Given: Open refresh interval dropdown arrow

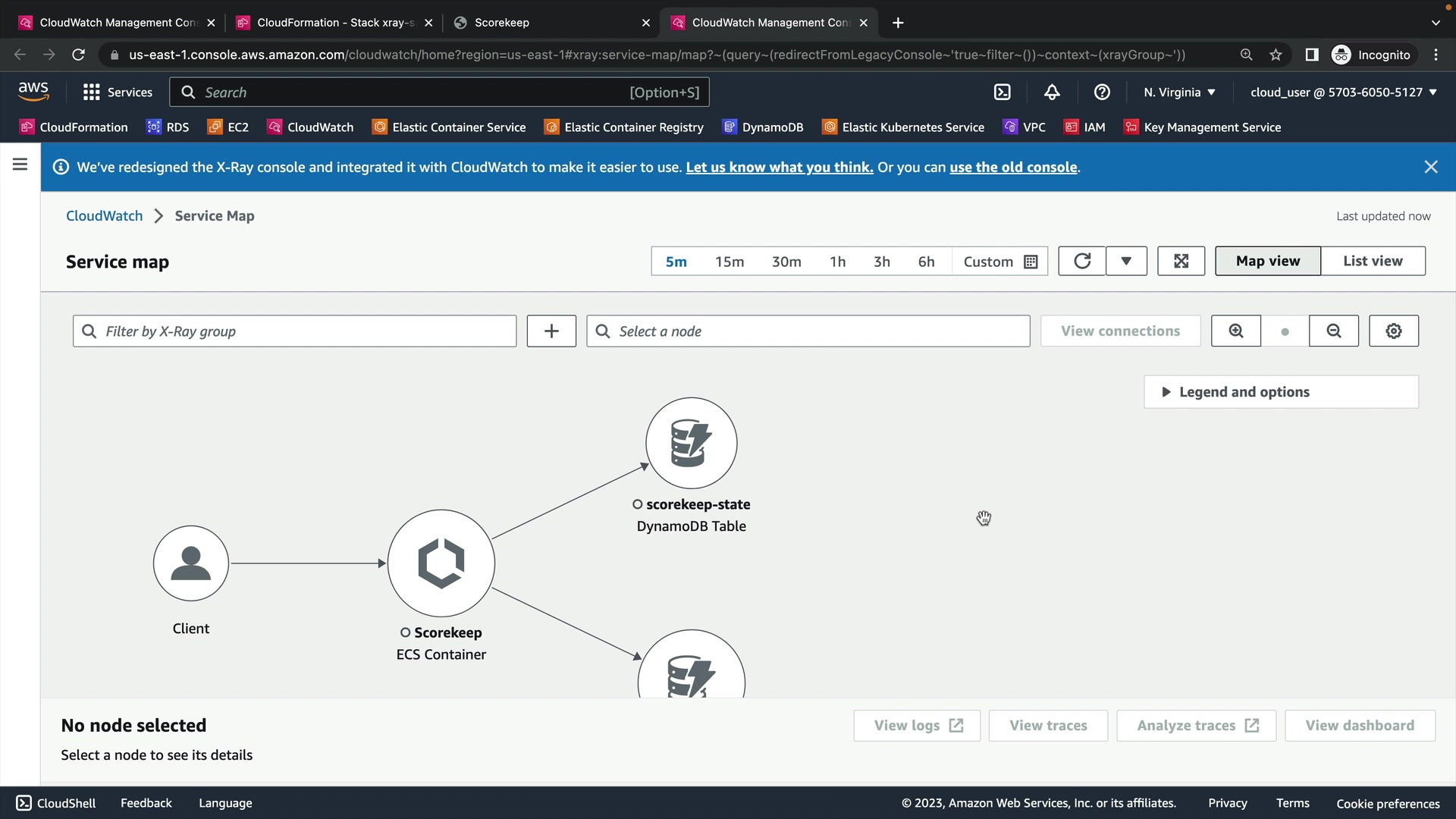Looking at the screenshot, I should pos(1126,261).
